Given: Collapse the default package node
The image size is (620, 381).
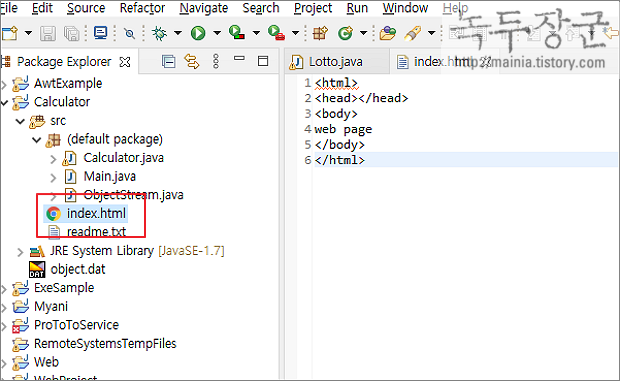Looking at the screenshot, I should (x=37, y=140).
